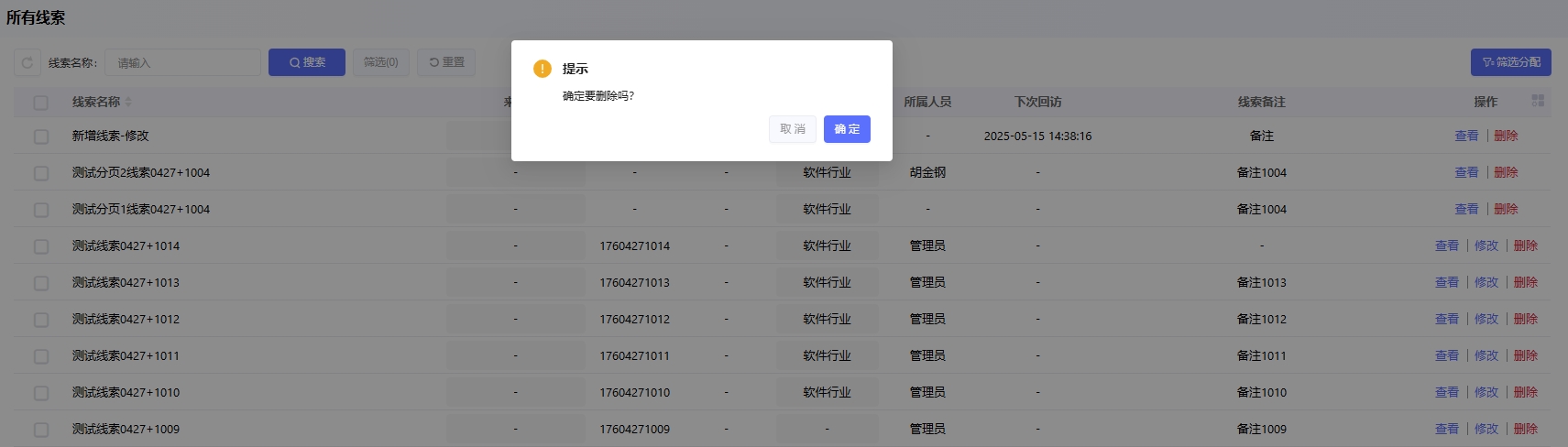Click the column settings grid icon

(x=1538, y=101)
